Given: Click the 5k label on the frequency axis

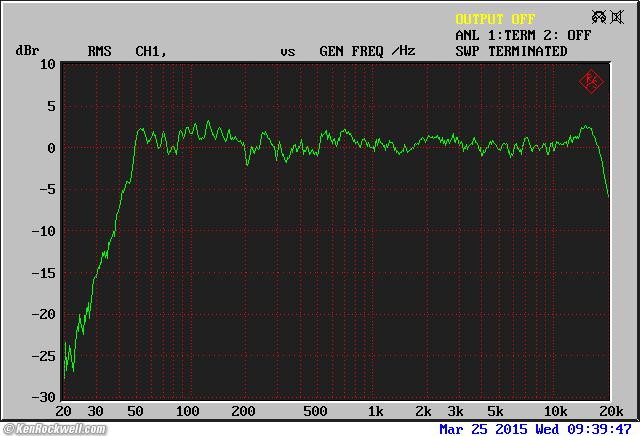Looking at the screenshot, I should [x=495, y=411].
